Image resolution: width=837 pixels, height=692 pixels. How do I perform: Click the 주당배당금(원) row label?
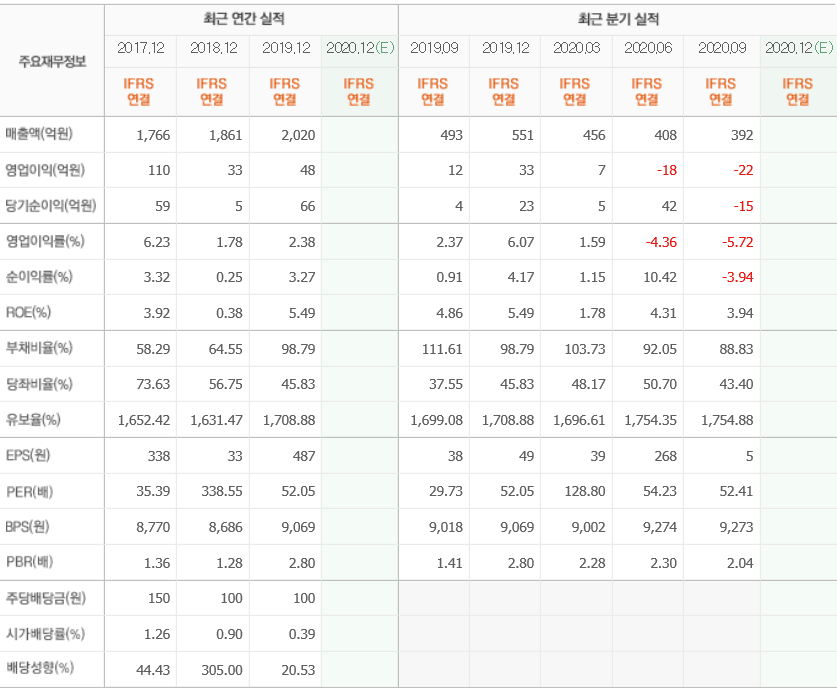[x=45, y=598]
